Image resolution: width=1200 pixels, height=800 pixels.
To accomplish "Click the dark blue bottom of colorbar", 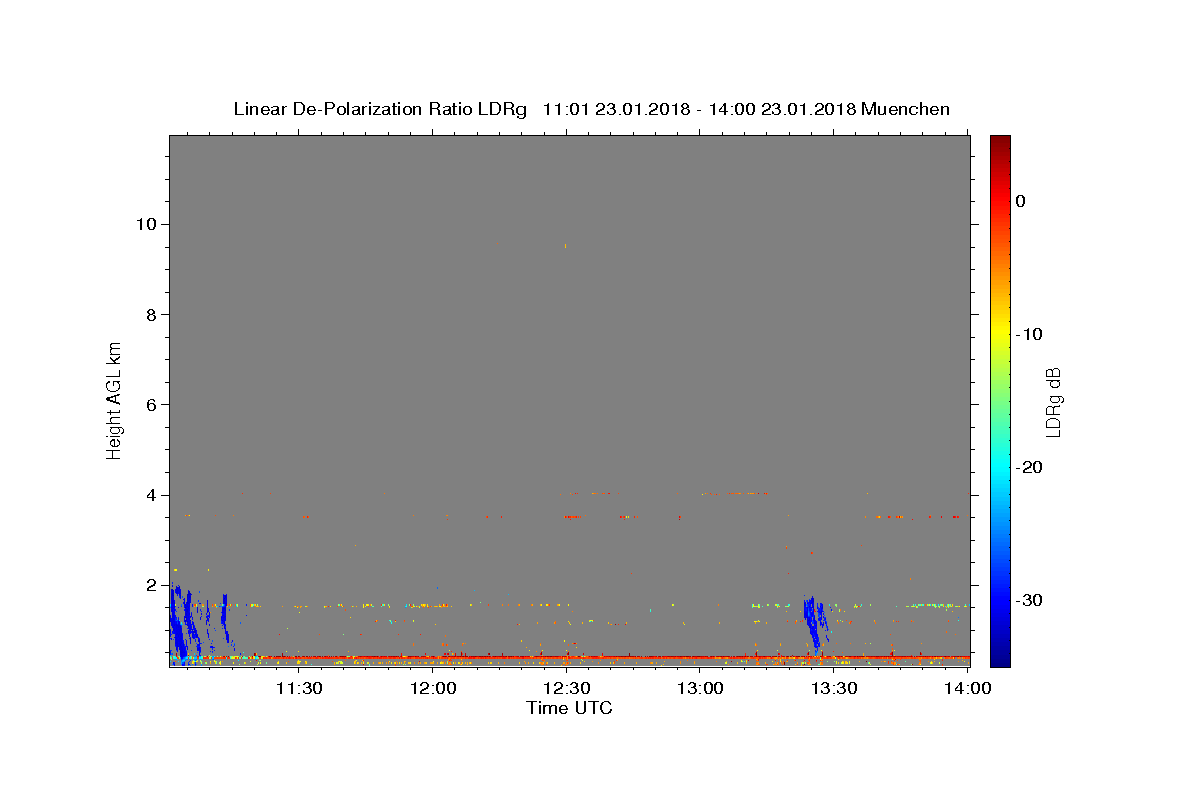I will 1000,655.
